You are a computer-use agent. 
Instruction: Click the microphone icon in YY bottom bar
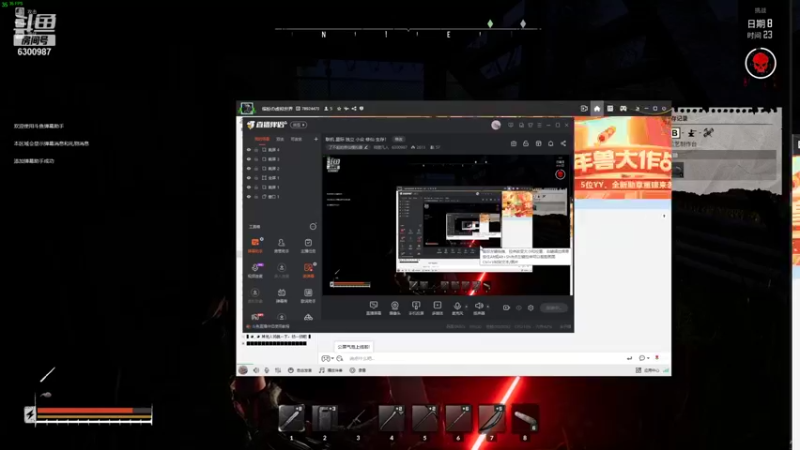coord(266,370)
